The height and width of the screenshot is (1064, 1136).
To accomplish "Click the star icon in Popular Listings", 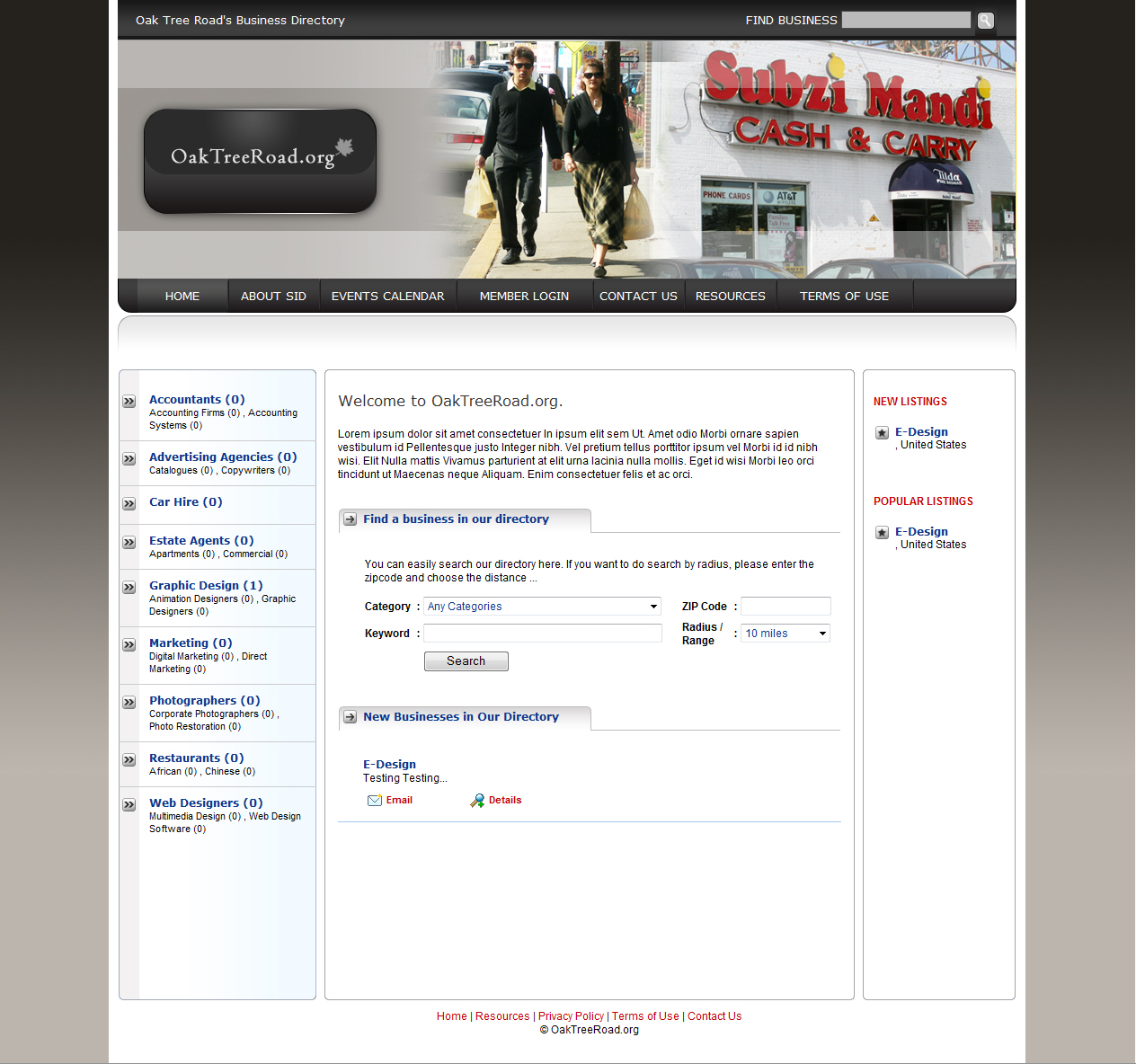I will [x=883, y=533].
